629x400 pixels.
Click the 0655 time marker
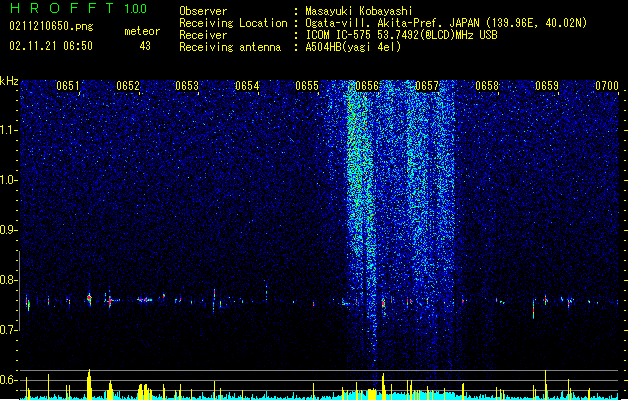point(307,86)
